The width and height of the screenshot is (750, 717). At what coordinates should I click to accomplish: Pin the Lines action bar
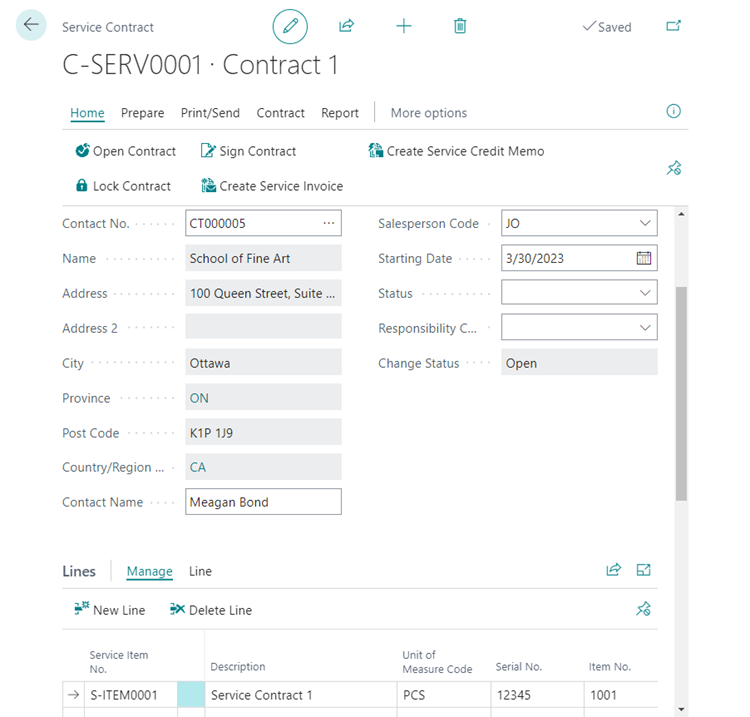point(644,609)
